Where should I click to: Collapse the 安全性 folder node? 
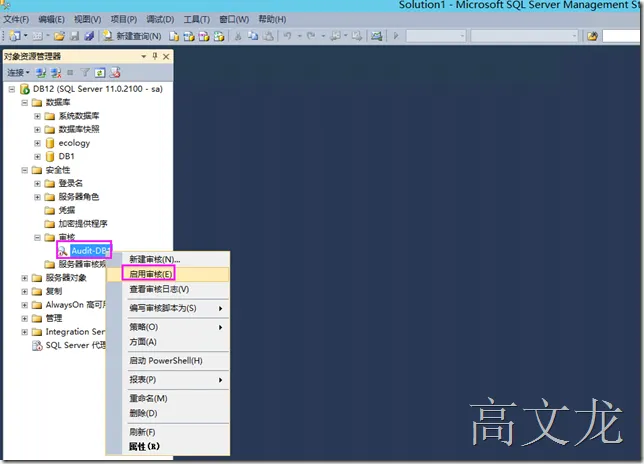25,170
